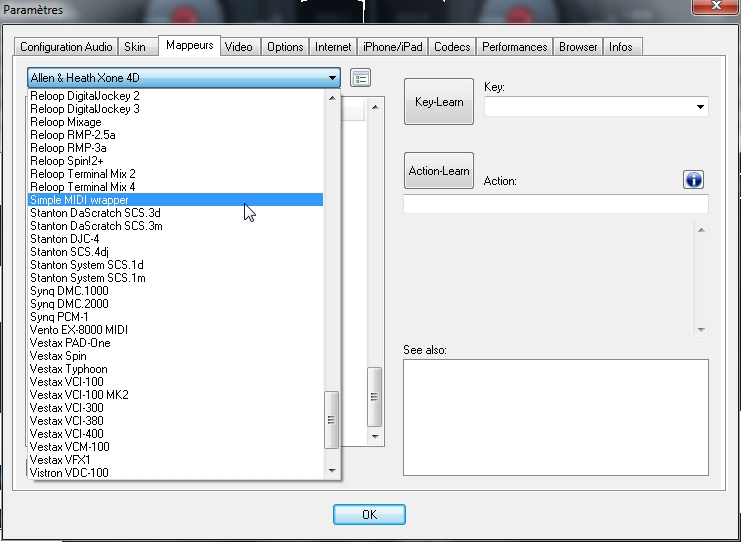Image resolution: width=741 pixels, height=542 pixels.
Task: Select Reloop RMP-3a
Action: tap(175, 148)
